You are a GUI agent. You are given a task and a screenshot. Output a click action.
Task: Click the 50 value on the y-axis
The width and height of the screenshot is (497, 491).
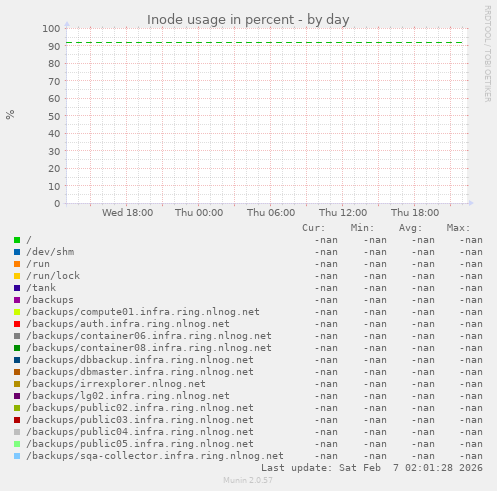point(54,116)
